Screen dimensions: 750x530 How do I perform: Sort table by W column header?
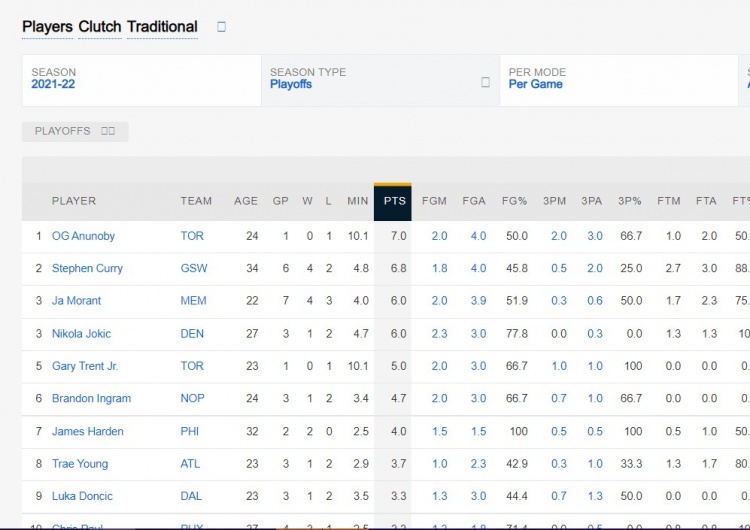pyautogui.click(x=307, y=201)
